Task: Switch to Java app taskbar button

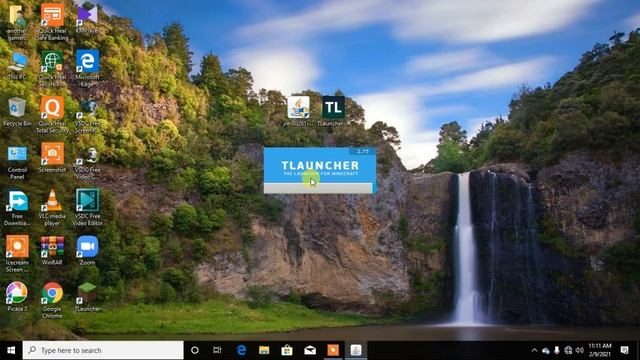Action: (356, 350)
